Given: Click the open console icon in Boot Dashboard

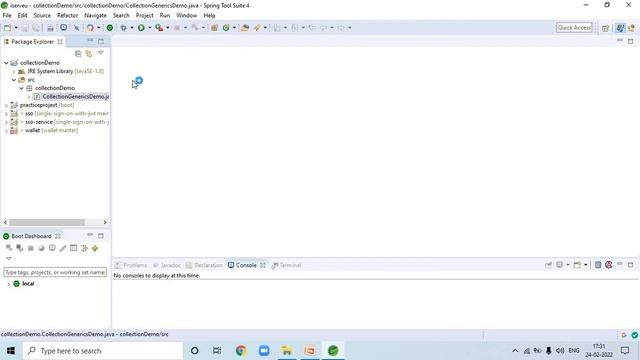Looking at the screenshot, I should coord(52,248).
